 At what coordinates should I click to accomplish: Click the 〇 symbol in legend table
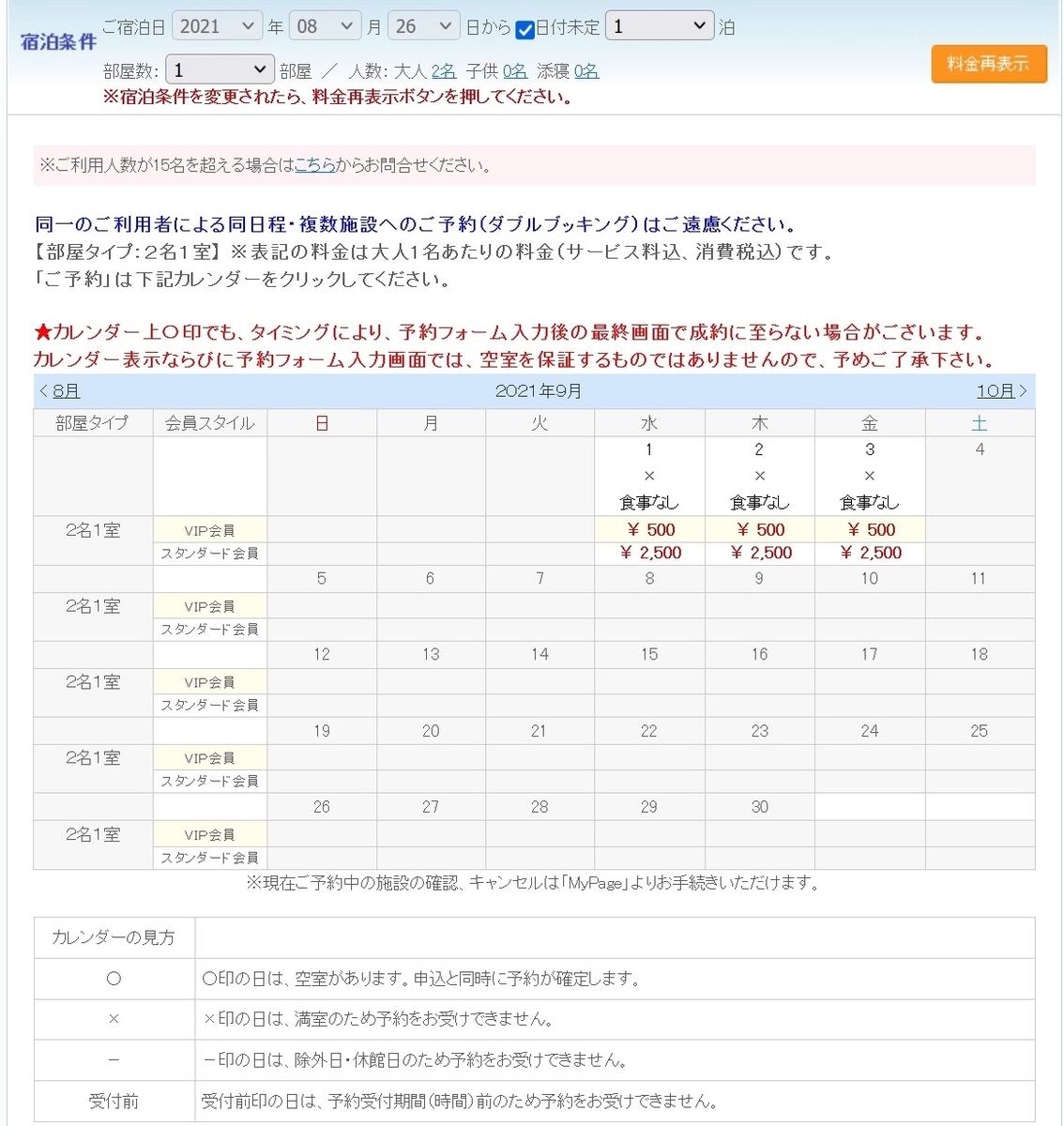(114, 978)
